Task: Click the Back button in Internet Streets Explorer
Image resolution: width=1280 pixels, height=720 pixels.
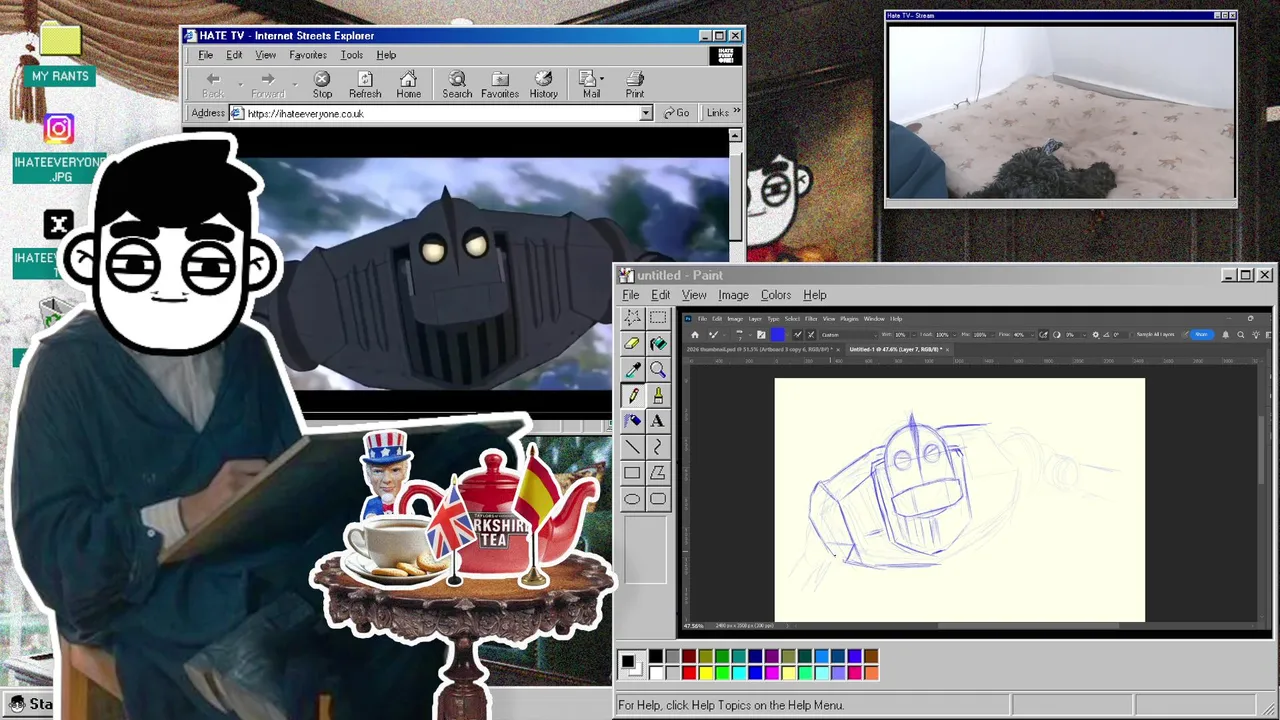Action: (213, 85)
